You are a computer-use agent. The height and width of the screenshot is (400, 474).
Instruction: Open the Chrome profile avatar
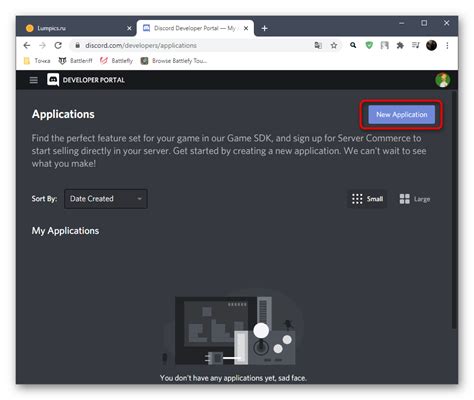coord(431,45)
